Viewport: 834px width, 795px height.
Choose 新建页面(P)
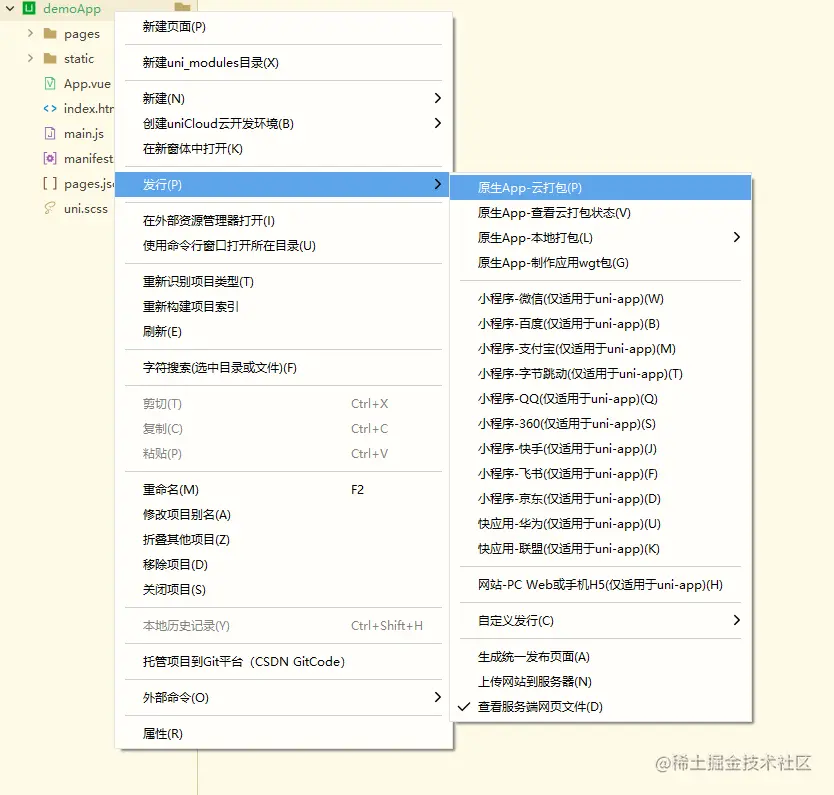(283, 27)
